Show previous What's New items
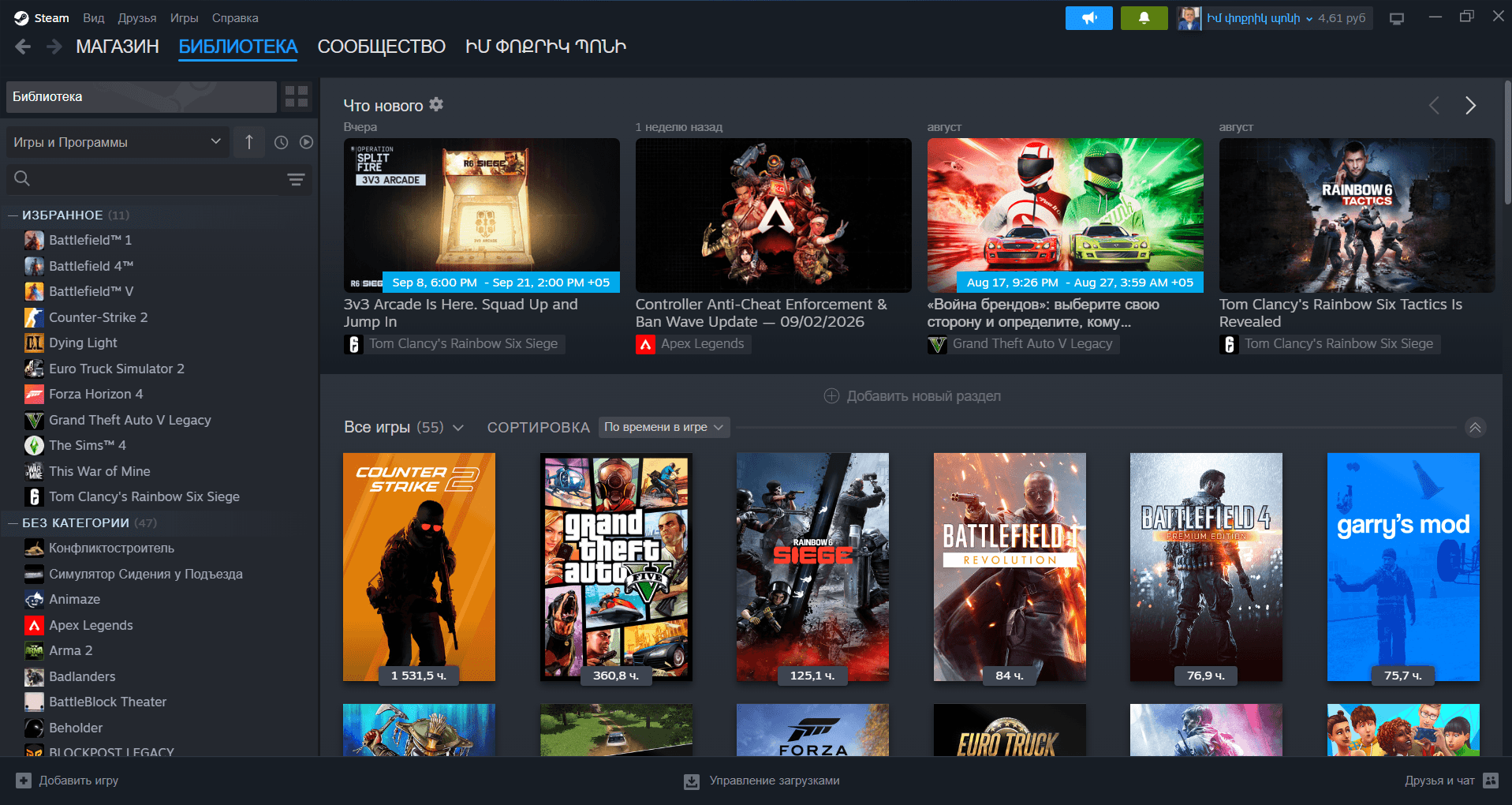 [x=1434, y=105]
